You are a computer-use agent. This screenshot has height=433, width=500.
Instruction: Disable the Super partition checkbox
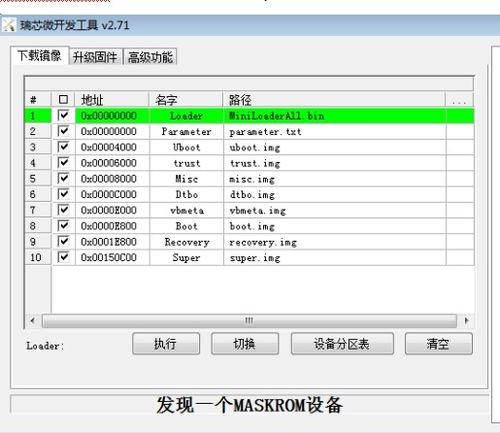[63, 257]
